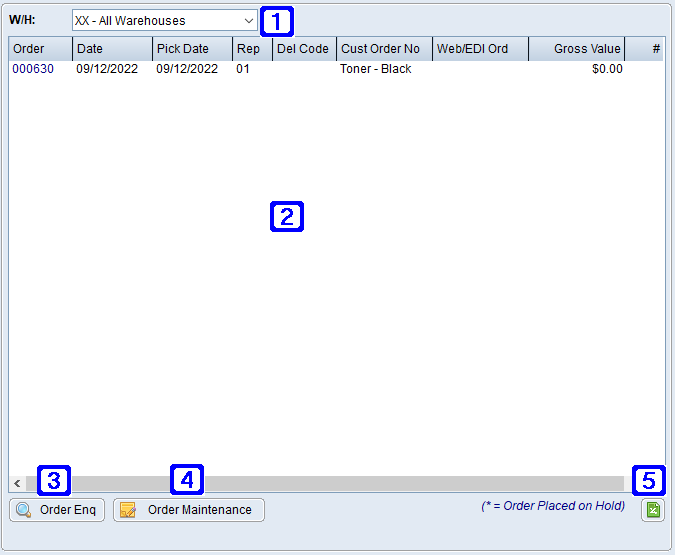Open Order Enq with magnifier button
The height and width of the screenshot is (555, 675).
coord(57,510)
